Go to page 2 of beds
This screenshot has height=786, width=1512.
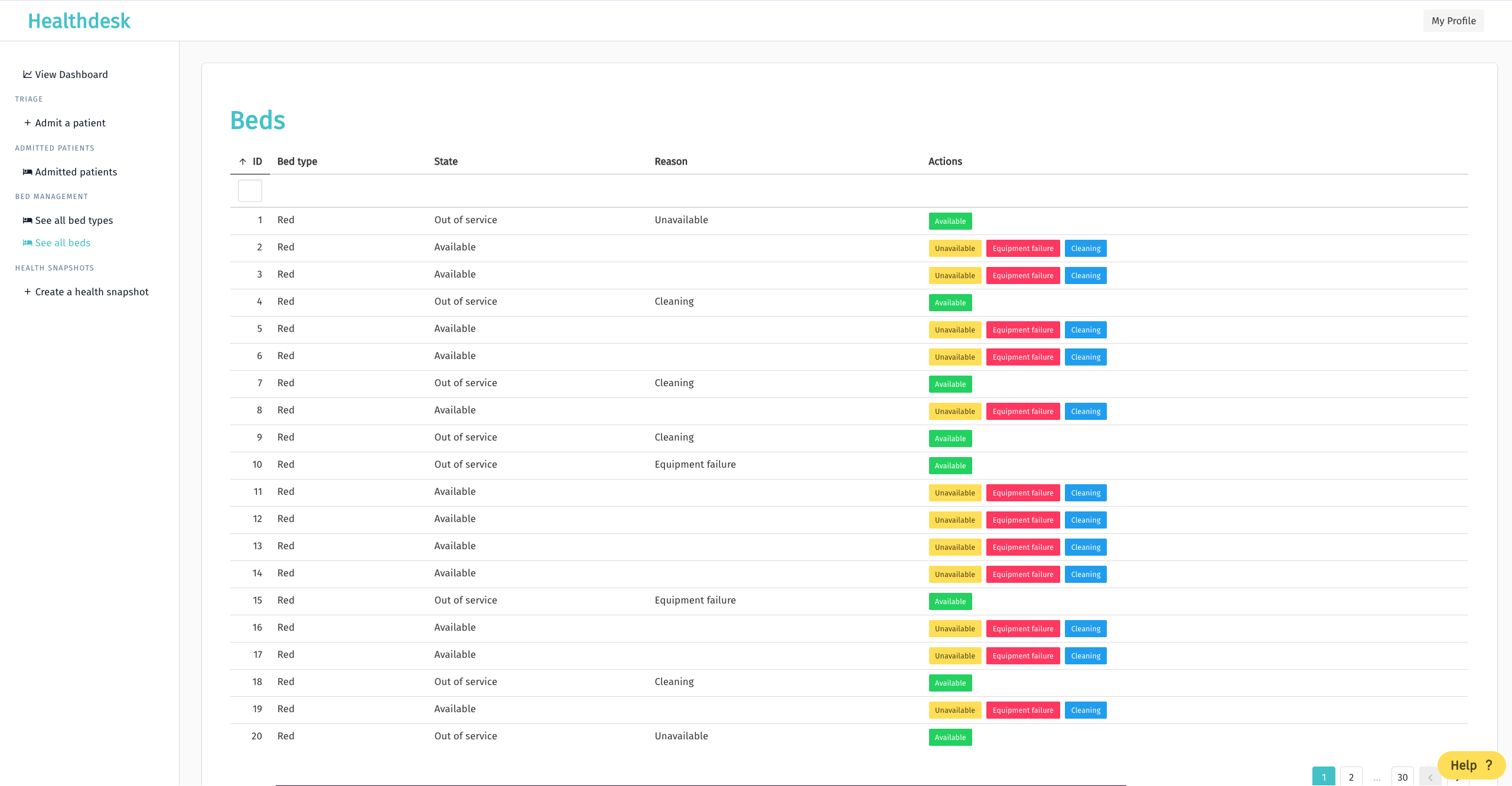pyautogui.click(x=1351, y=777)
